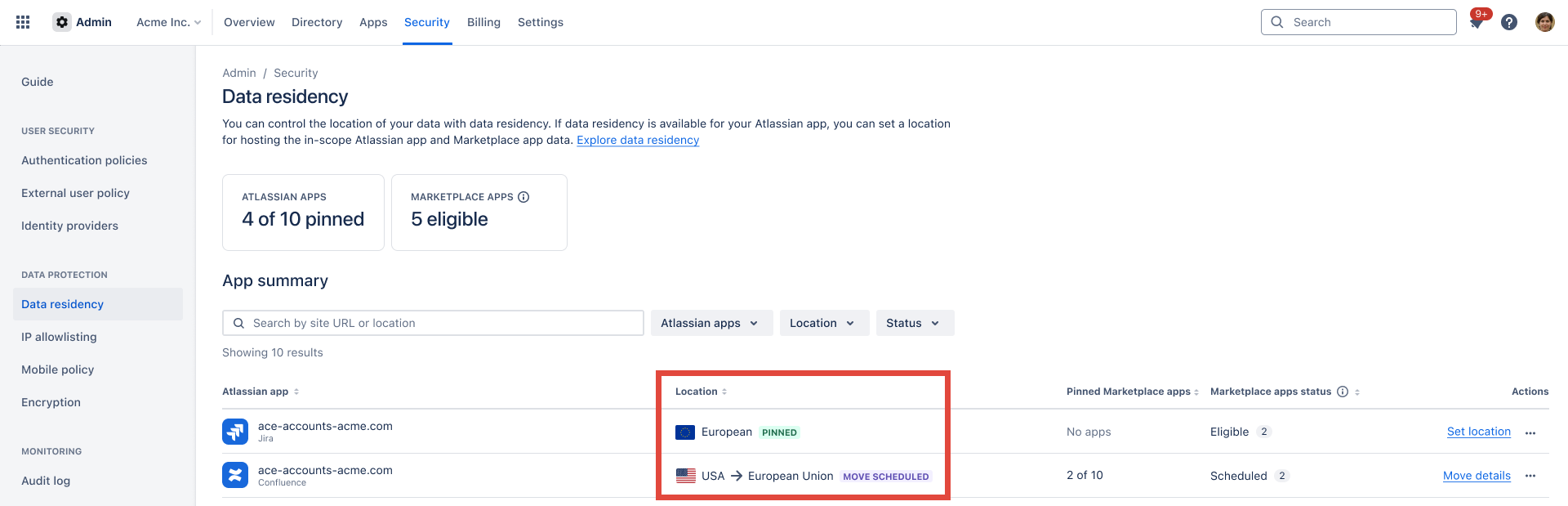Click ace-accounts-acme.com in the Confluence row
This screenshot has width=1568, height=506.
325,470
